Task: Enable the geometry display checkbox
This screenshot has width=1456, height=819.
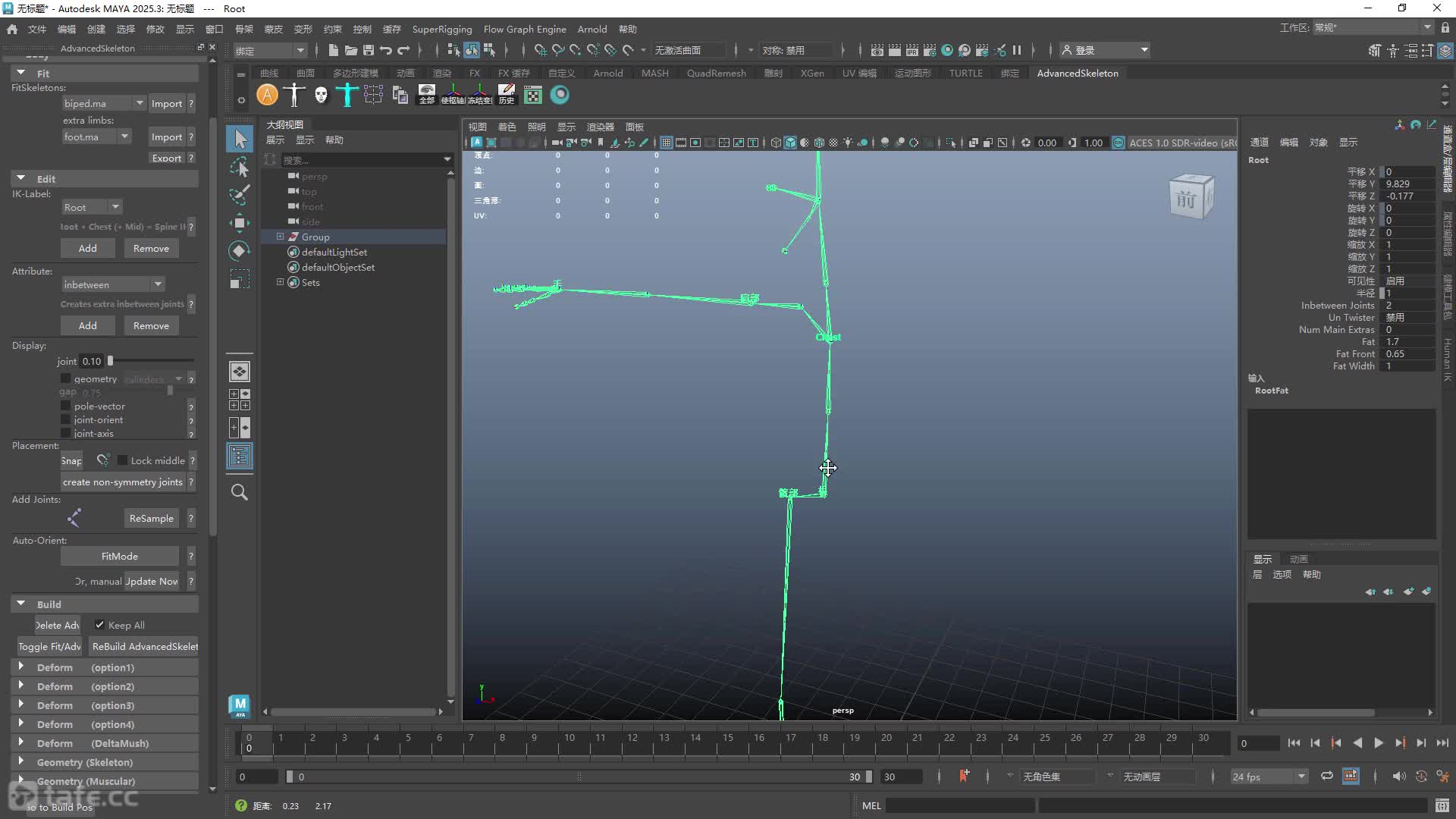Action: pos(65,378)
